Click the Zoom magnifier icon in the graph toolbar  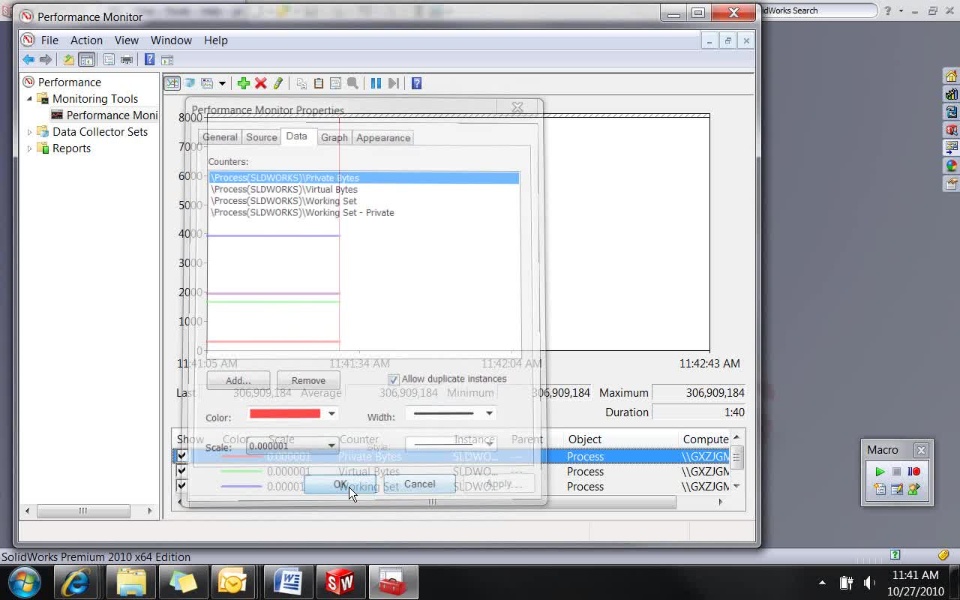pos(353,83)
